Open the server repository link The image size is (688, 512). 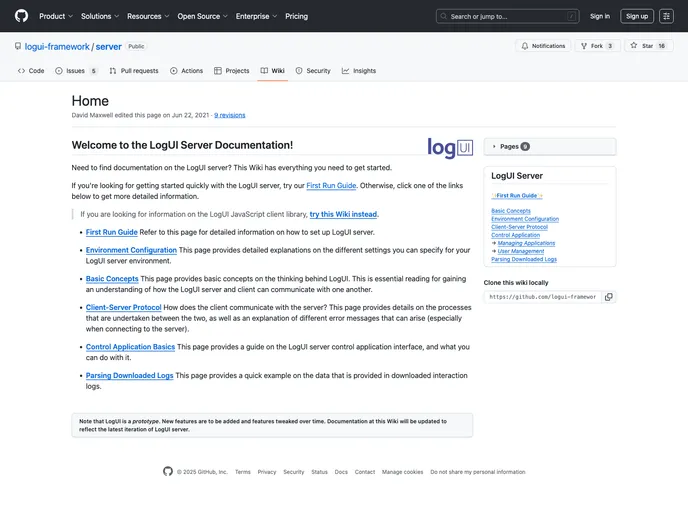108,47
